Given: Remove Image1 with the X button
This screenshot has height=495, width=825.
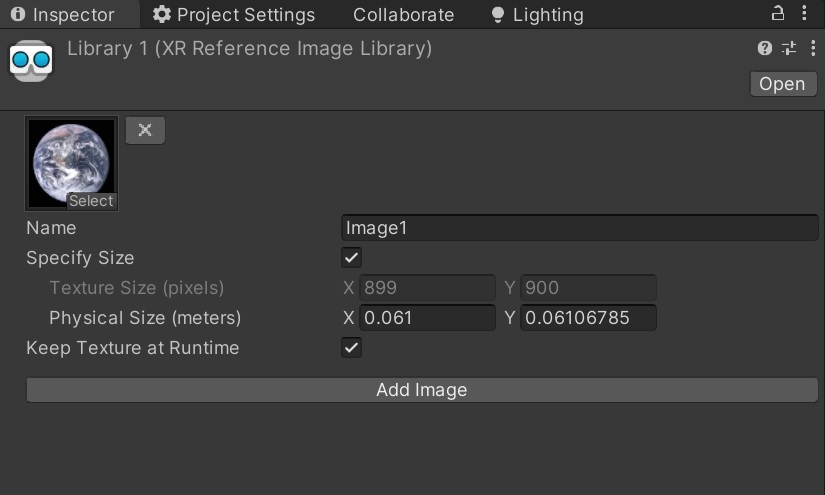Looking at the screenshot, I should pos(145,130).
